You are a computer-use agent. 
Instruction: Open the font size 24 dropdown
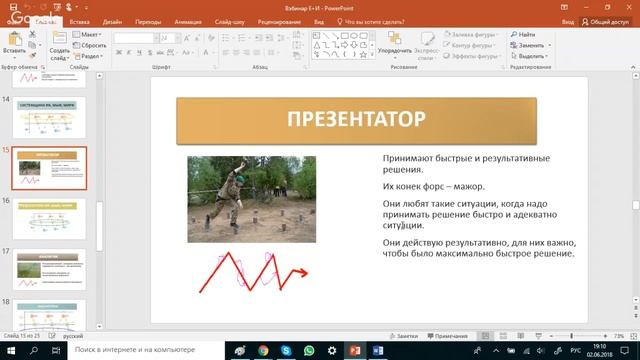click(178, 38)
